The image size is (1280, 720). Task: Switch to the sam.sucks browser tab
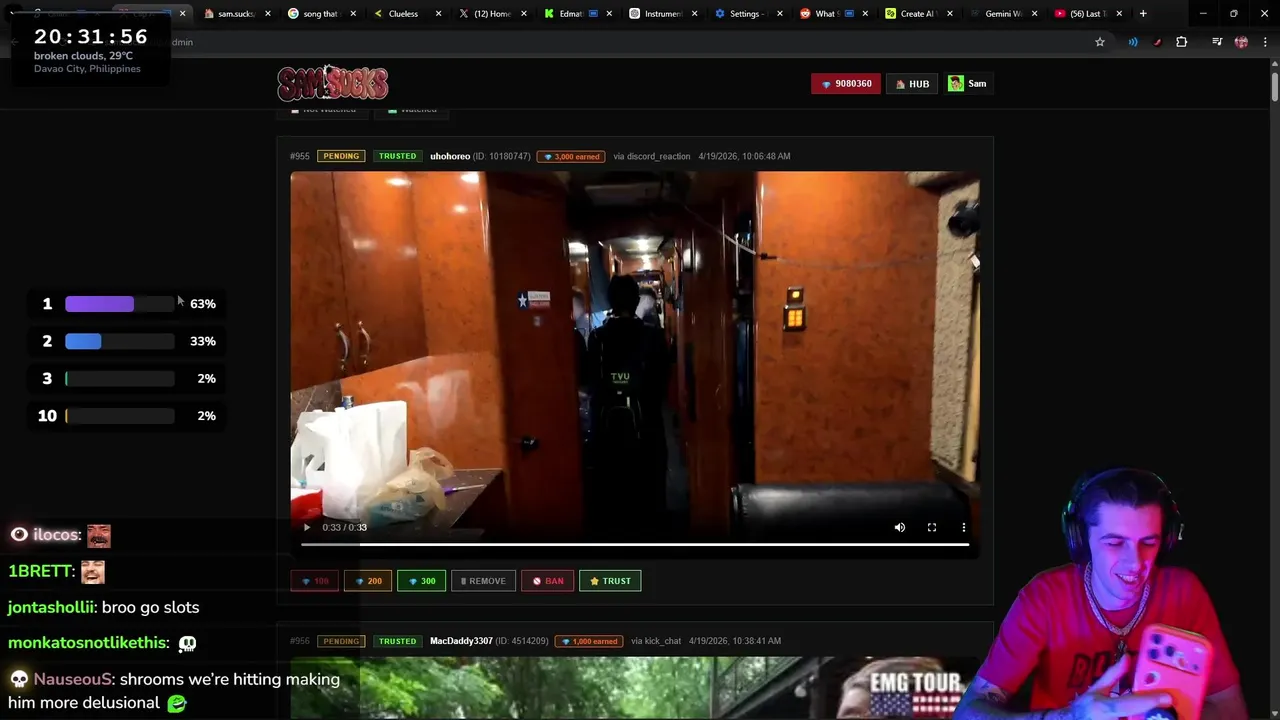click(x=236, y=14)
